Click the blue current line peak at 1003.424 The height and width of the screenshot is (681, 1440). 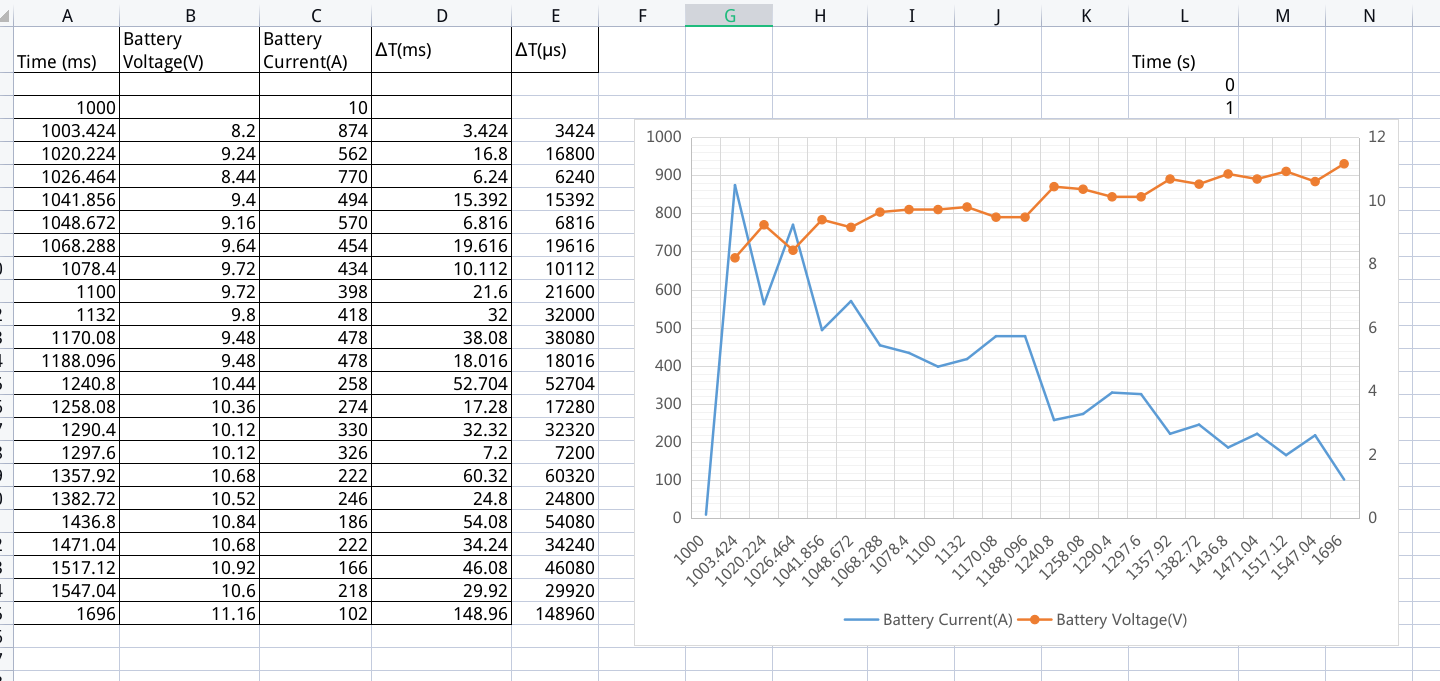[x=735, y=185]
